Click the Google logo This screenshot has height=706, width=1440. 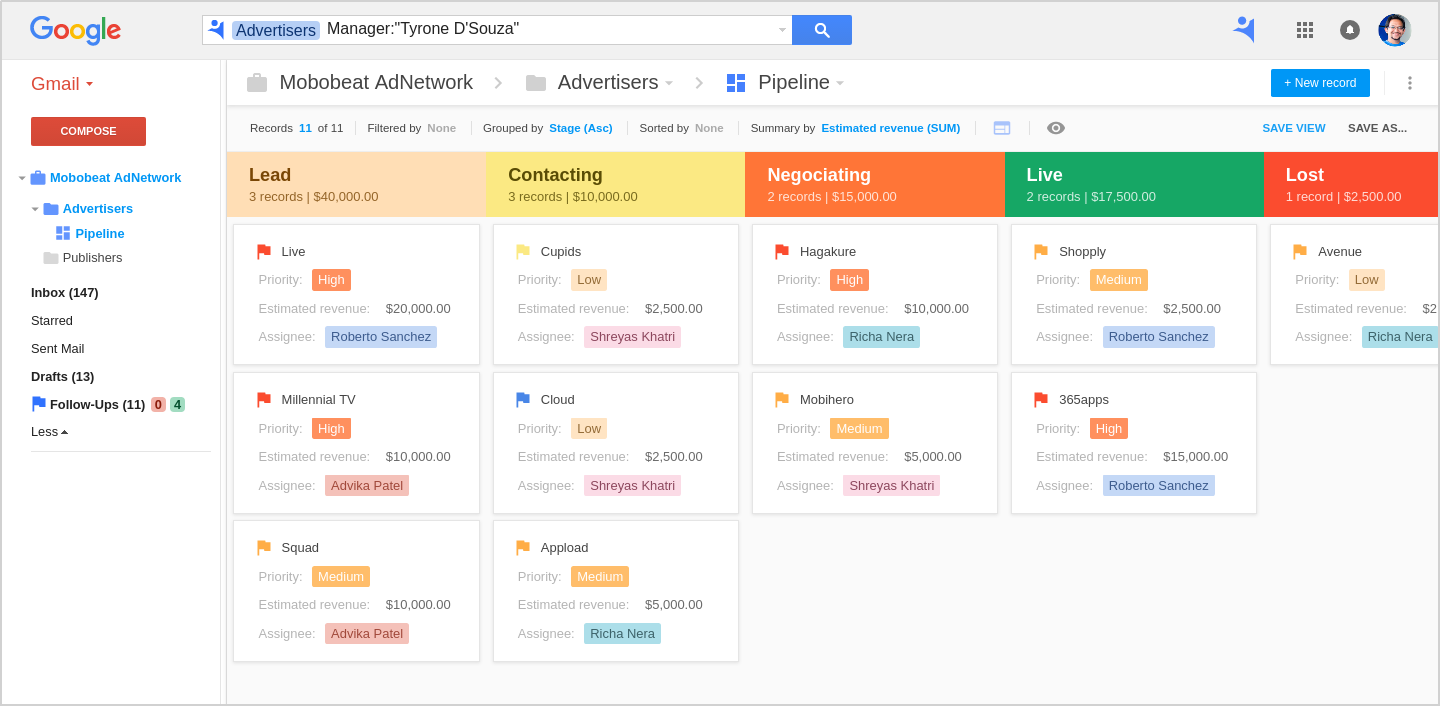pos(75,30)
